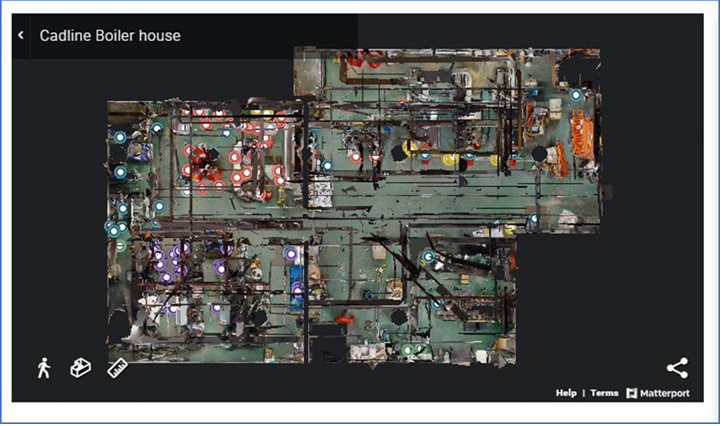Select the teal tag in the lower-right room's top-left corner
The image size is (722, 426).
429,256
